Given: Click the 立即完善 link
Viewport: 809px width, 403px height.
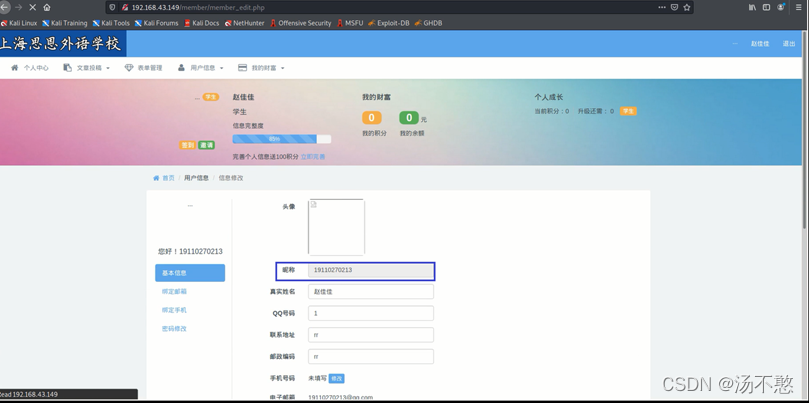Looking at the screenshot, I should coord(313,156).
